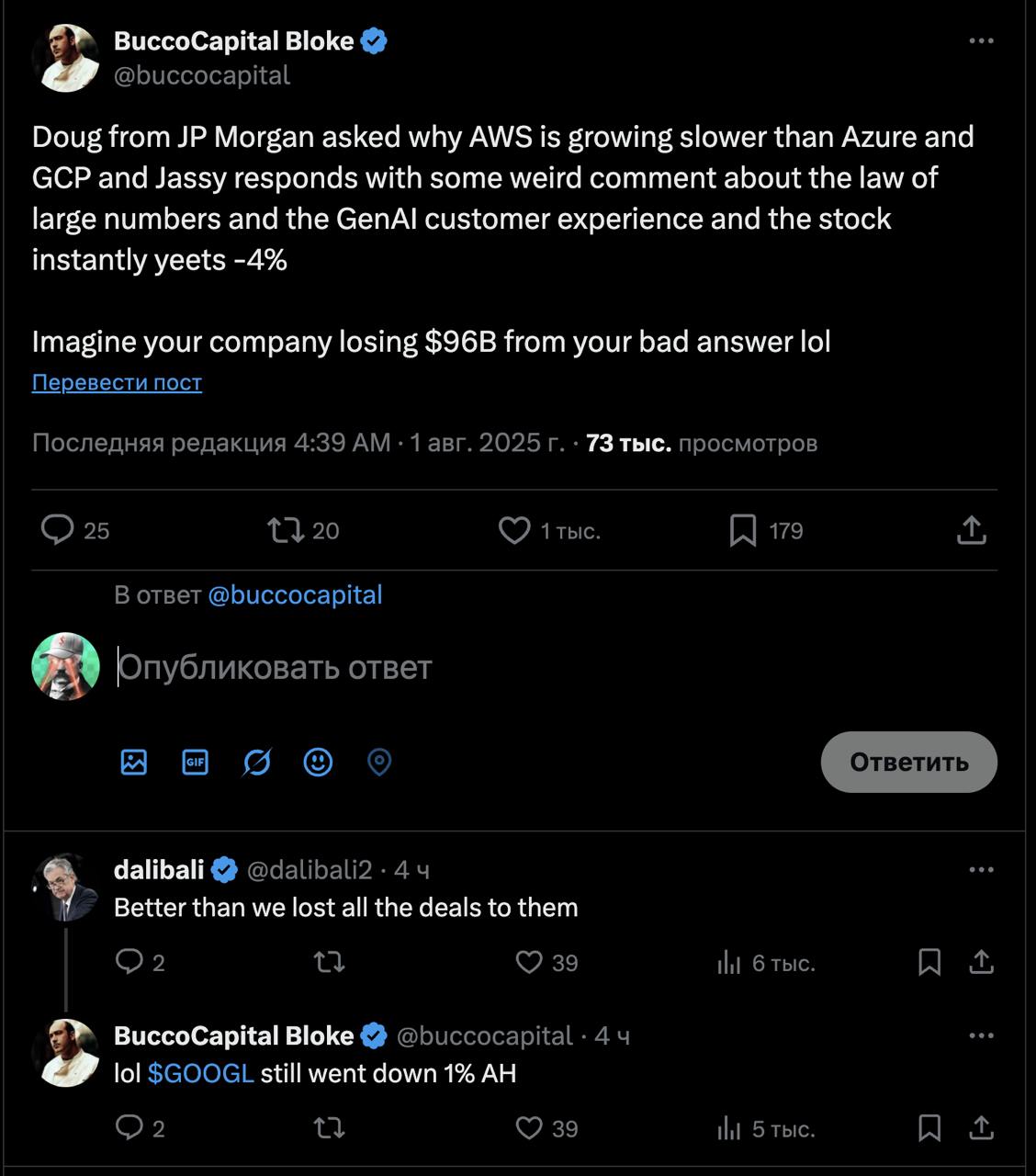Open the $GOOGL cashtag link
The image size is (1036, 1176).
click(200, 1073)
